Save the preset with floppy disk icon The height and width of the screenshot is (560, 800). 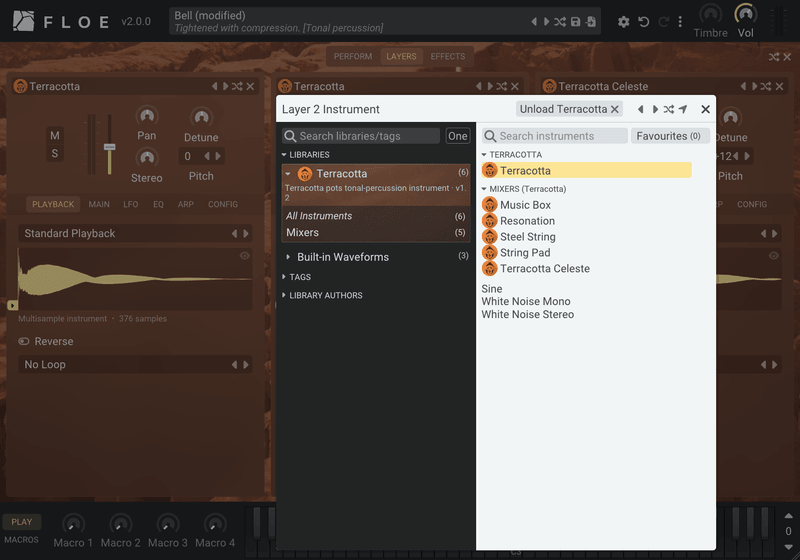click(576, 21)
